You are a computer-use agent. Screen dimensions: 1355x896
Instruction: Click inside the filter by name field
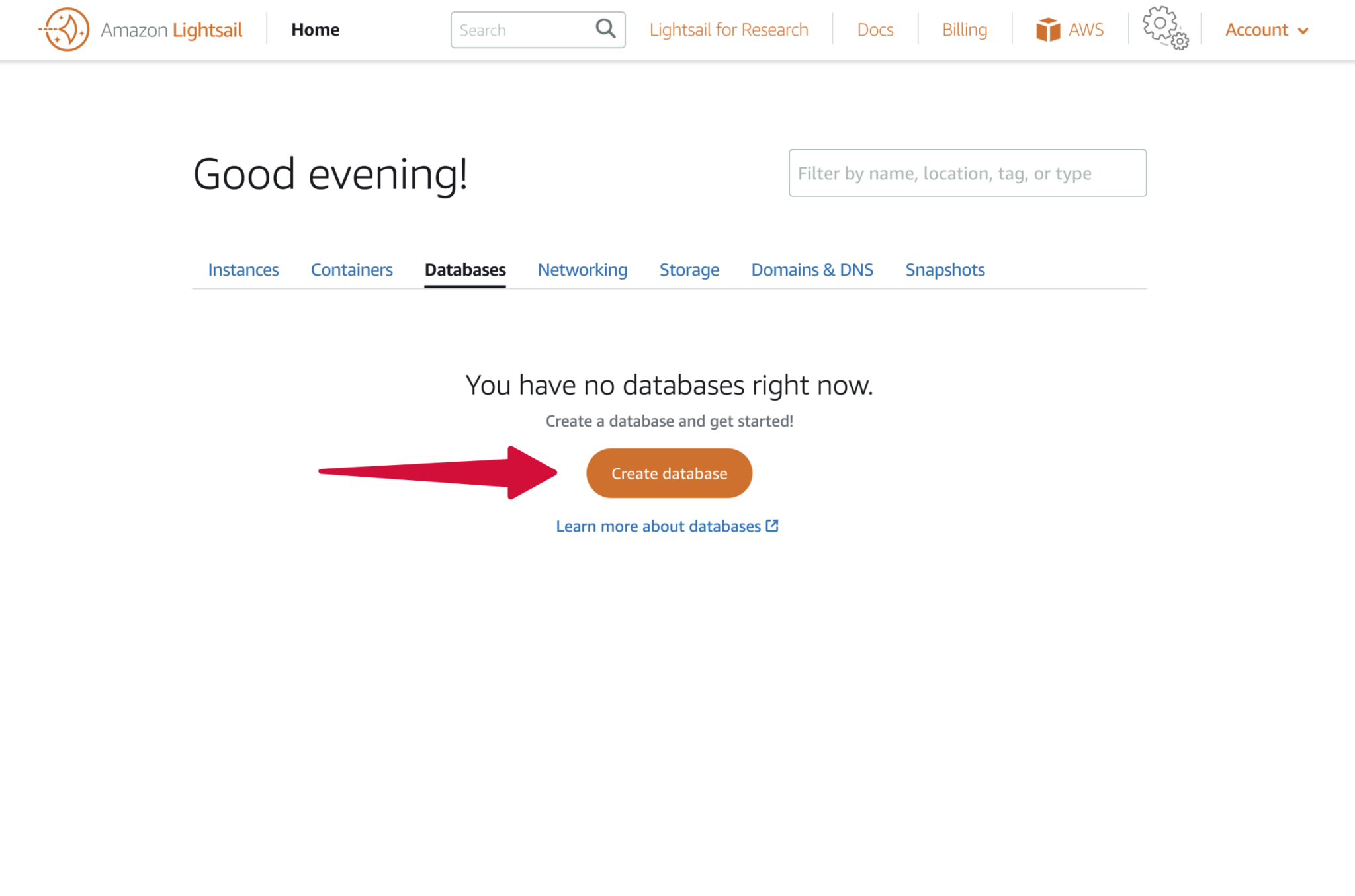pyautogui.click(x=967, y=173)
